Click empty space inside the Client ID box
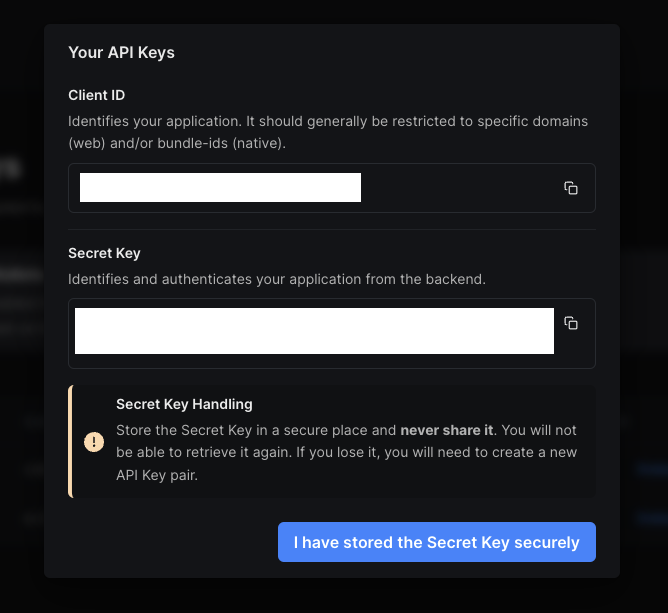This screenshot has width=668, height=613. pos(460,188)
